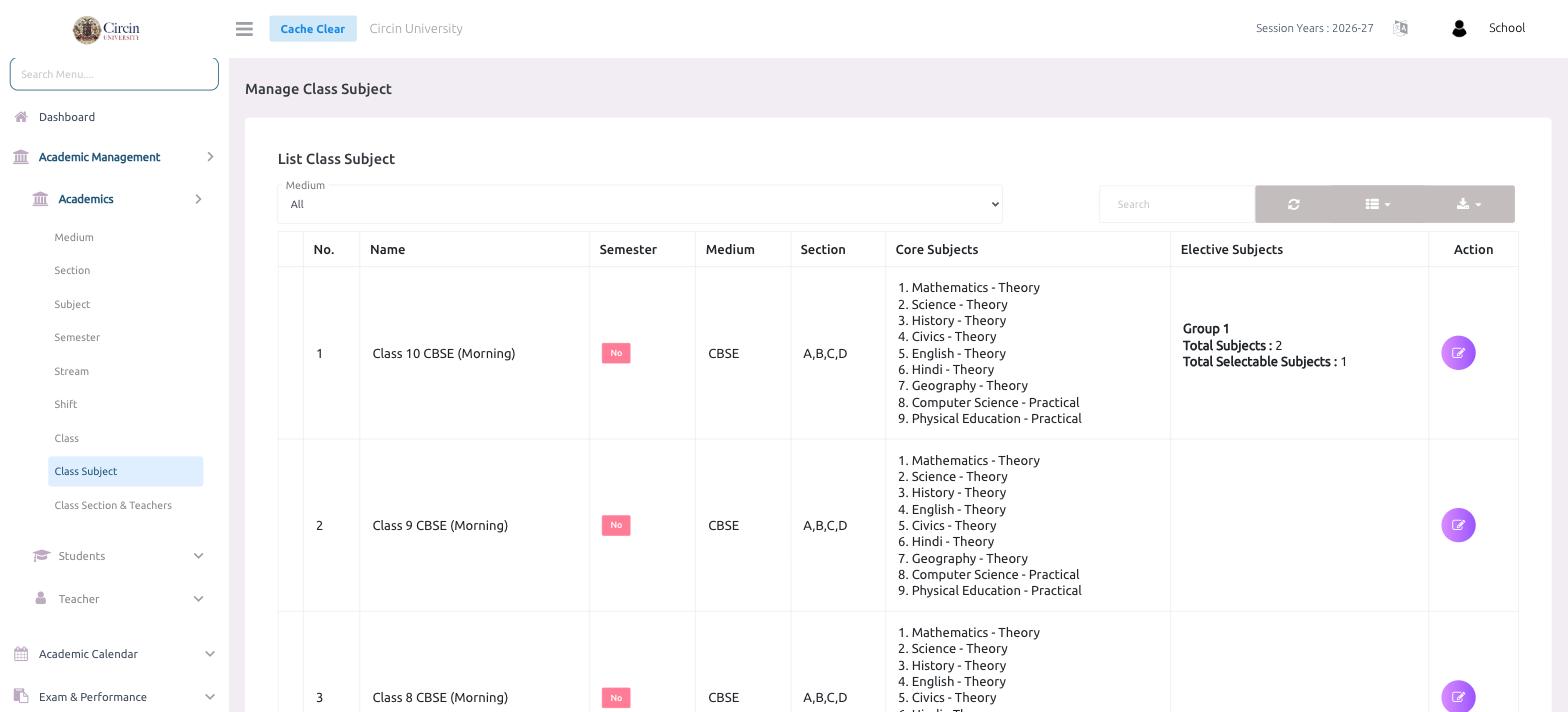Click the Teacher person icon
The image size is (1568, 712).
pyautogui.click(x=41, y=598)
